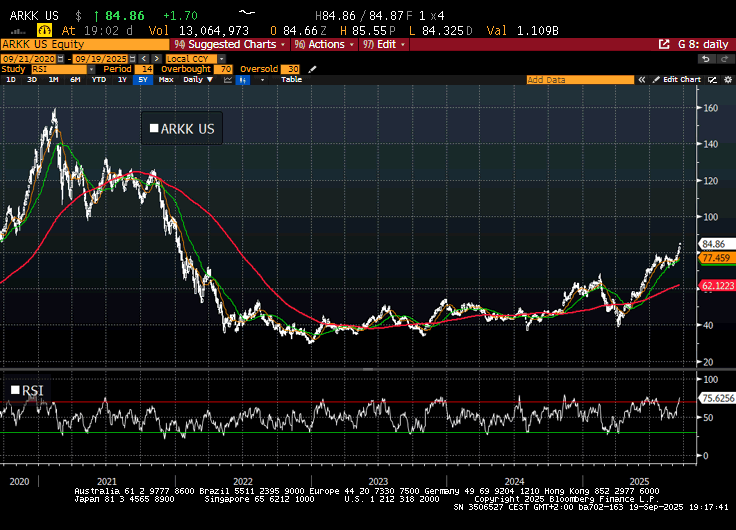
Task: Click the 75.6256 RSI value label
Action: [x=718, y=398]
